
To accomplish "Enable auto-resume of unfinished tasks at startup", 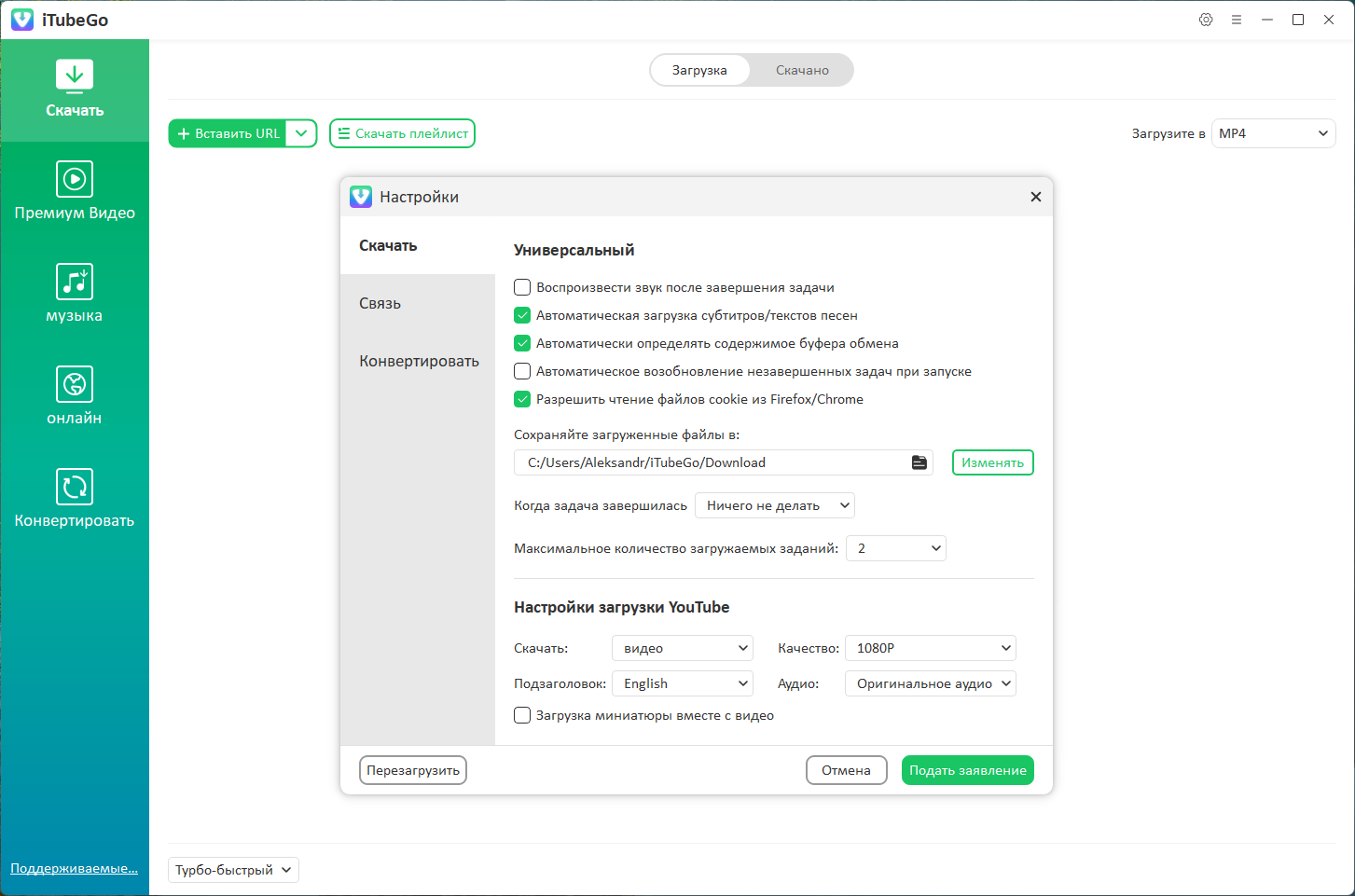I will point(522,371).
